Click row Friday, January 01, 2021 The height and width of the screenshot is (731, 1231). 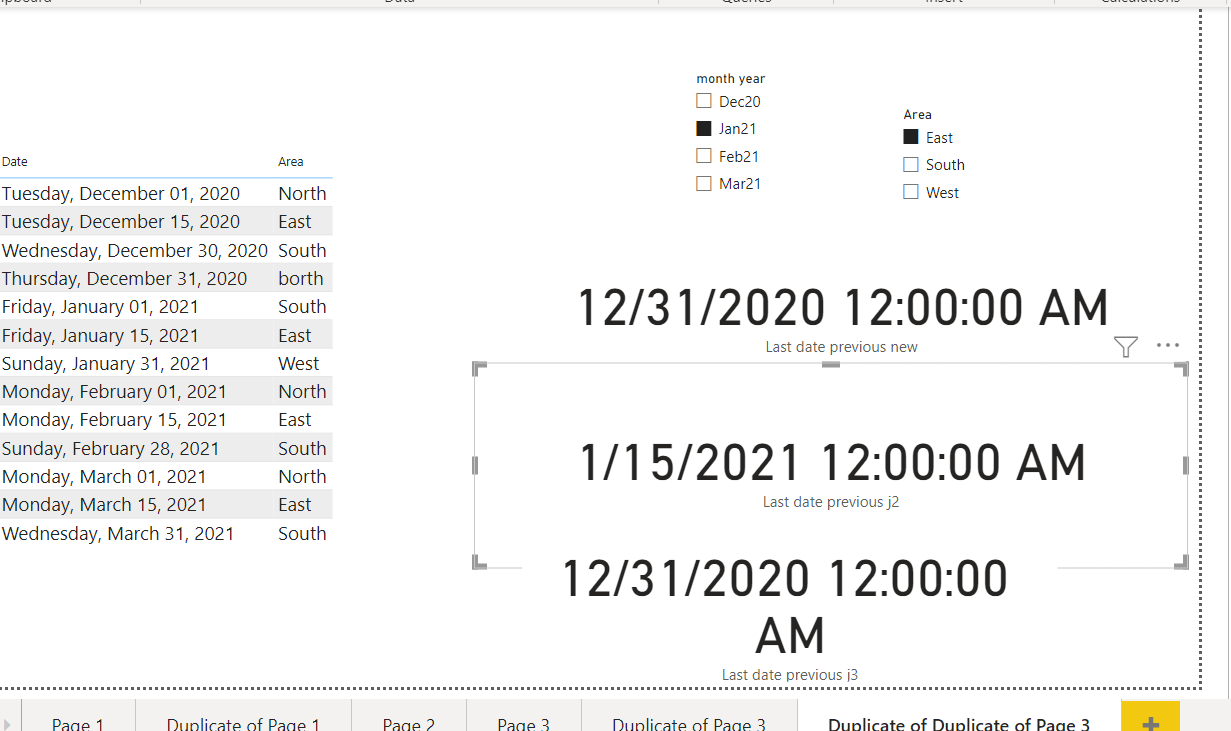coord(166,307)
